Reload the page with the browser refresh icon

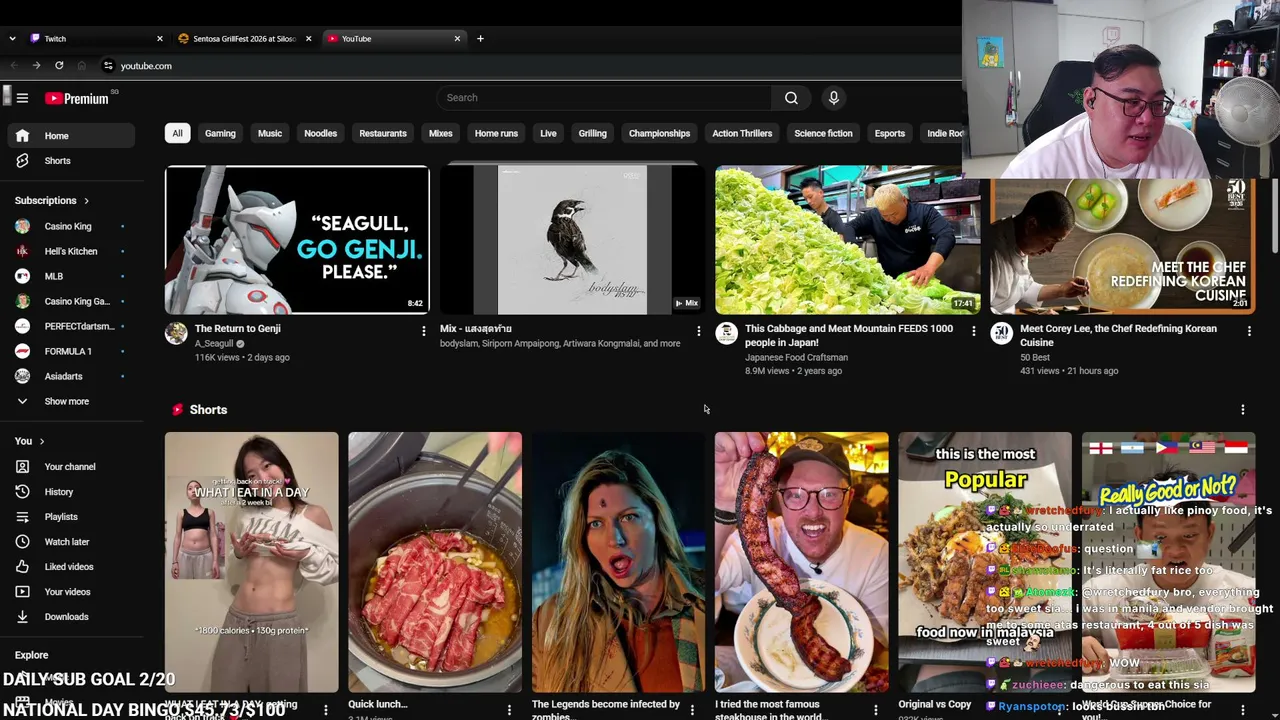point(59,66)
